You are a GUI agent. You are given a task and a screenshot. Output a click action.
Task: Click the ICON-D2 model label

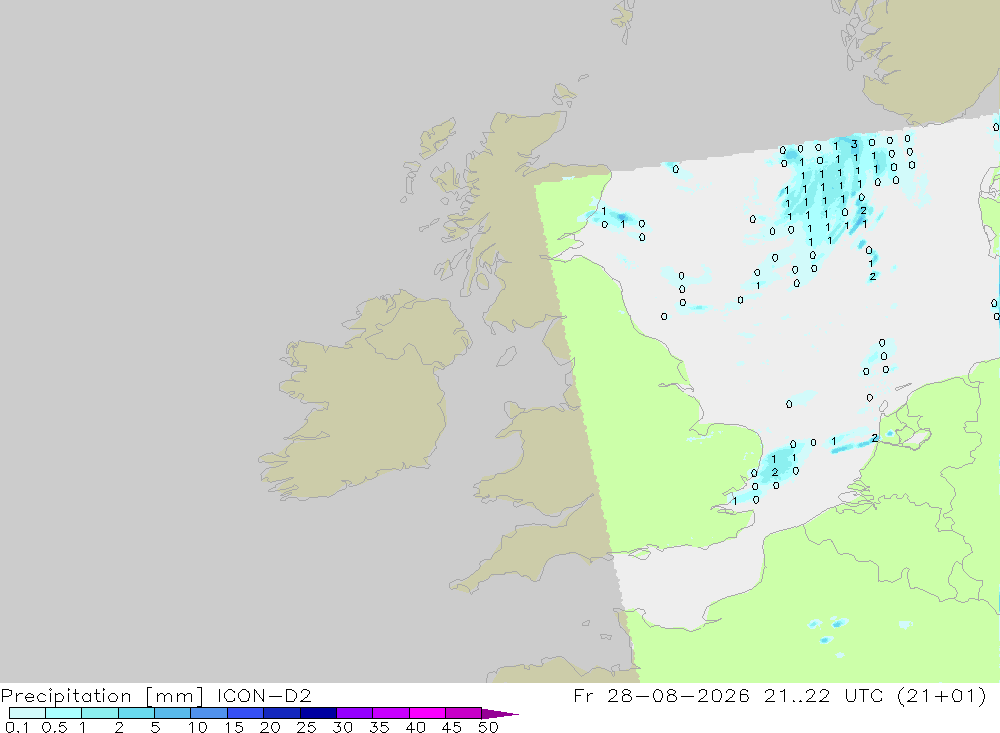[x=264, y=695]
